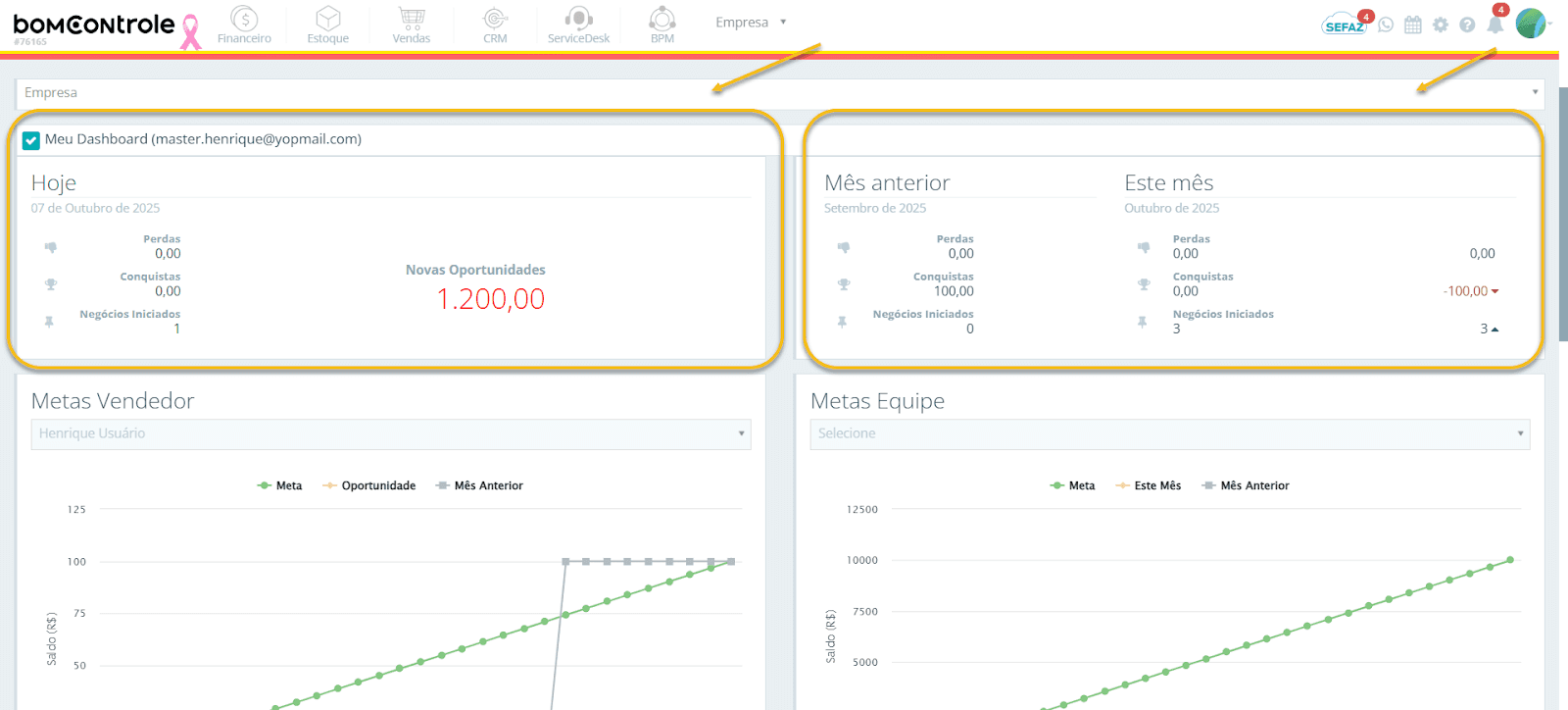Open the Vendas module
1568x710 pixels.
tap(412, 25)
